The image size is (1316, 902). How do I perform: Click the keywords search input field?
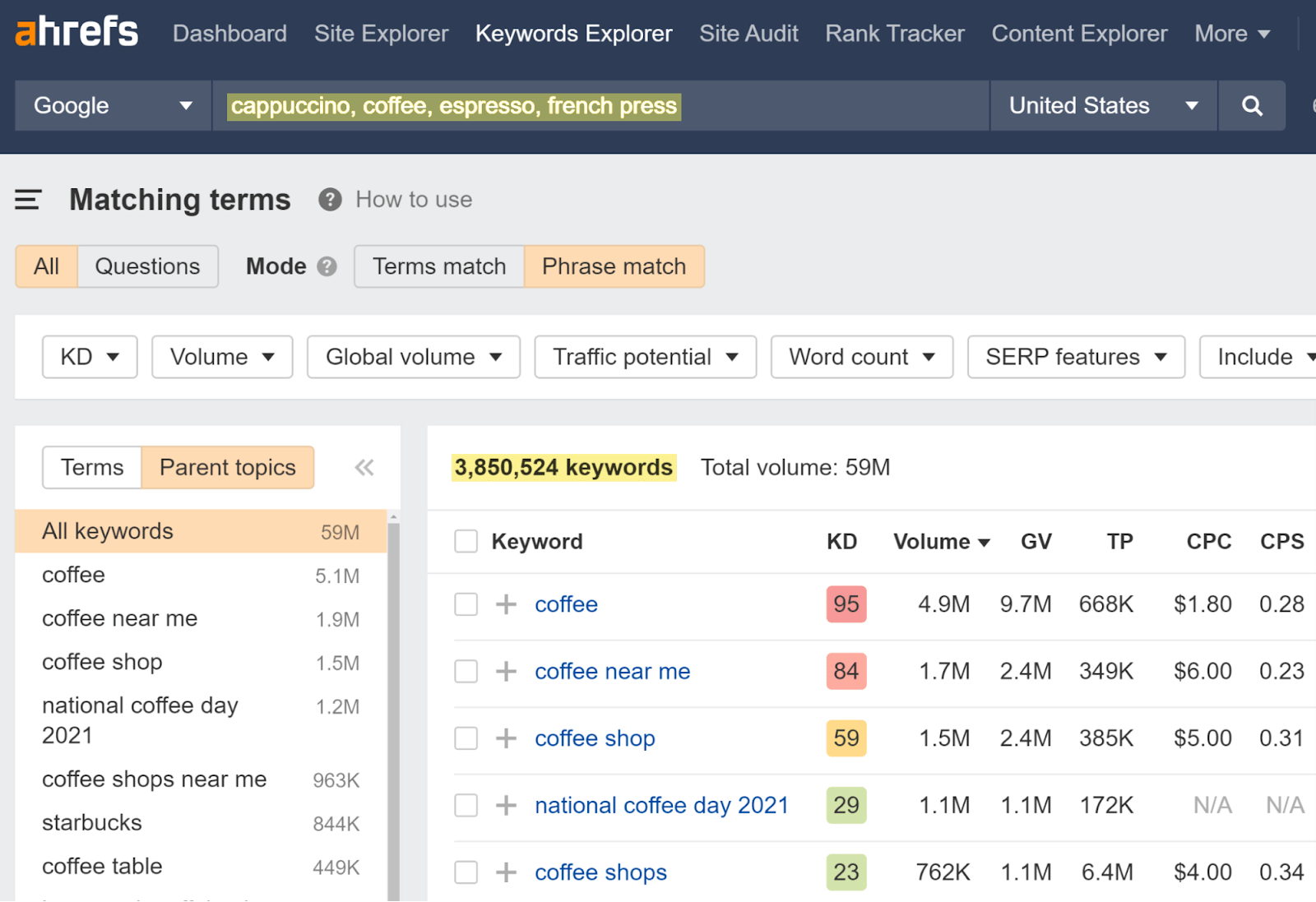point(600,106)
